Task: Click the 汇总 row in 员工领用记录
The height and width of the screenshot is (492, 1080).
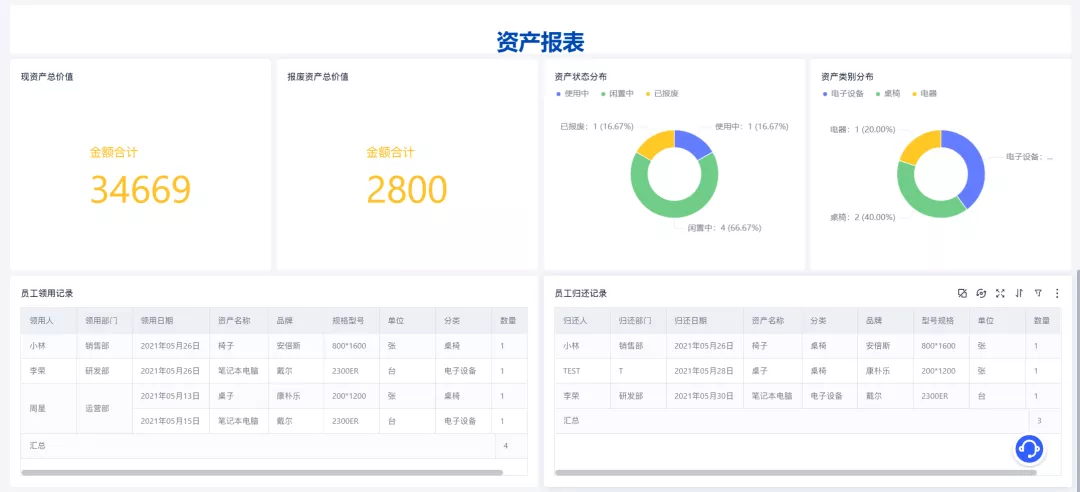Action: (274, 446)
